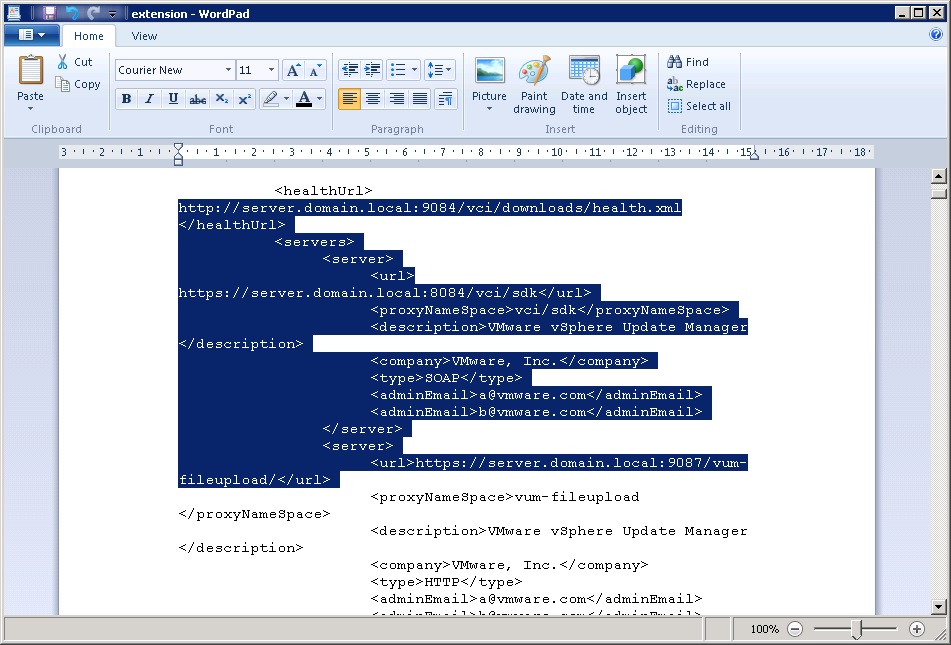The width and height of the screenshot is (951, 645).
Task: Customize Quick Access Toolbar dropdown
Action: pos(112,13)
